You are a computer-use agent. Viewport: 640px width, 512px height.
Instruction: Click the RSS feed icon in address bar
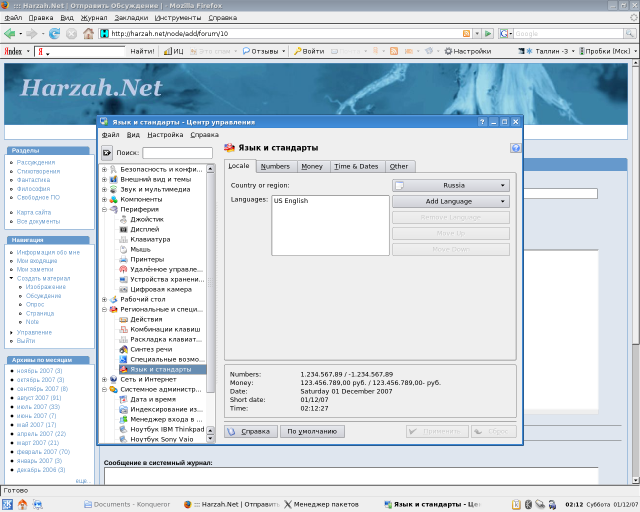point(466,34)
